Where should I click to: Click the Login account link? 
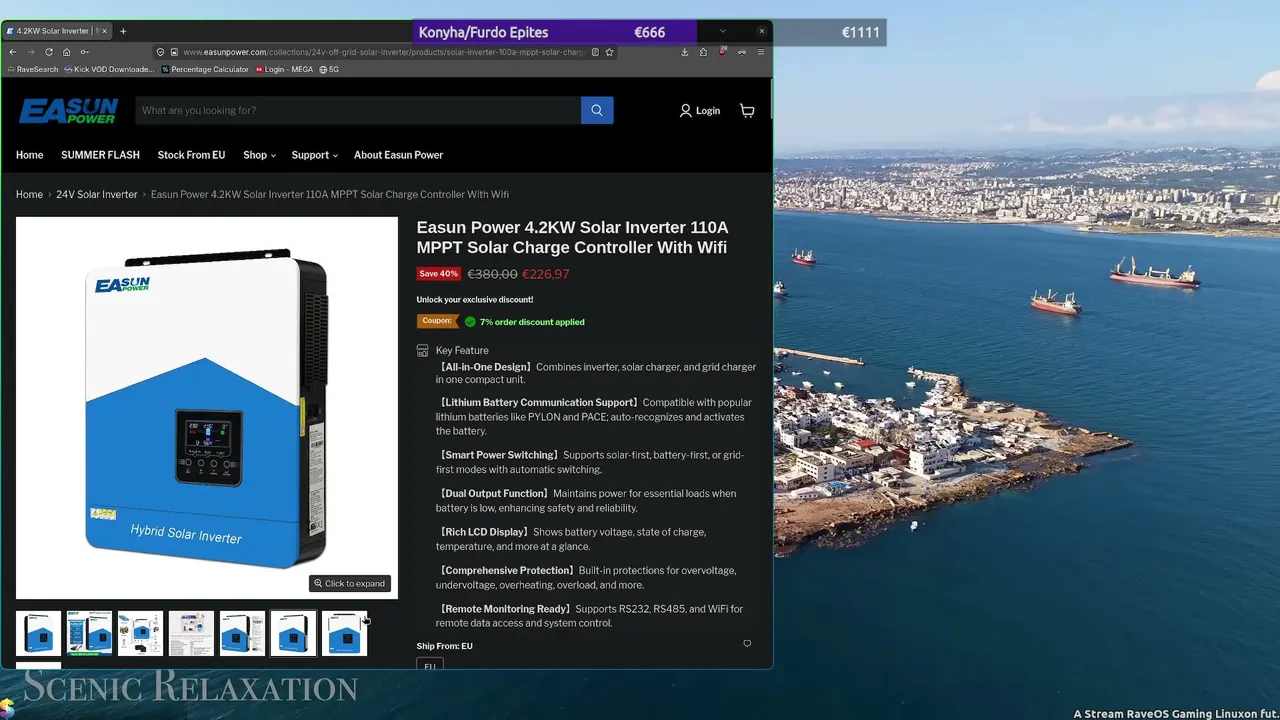[x=700, y=111]
